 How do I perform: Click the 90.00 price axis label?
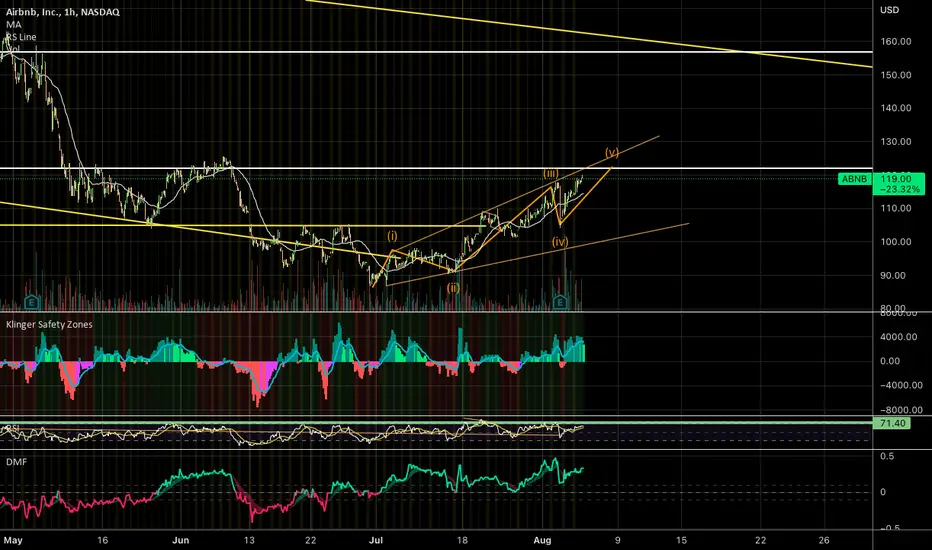coord(893,275)
